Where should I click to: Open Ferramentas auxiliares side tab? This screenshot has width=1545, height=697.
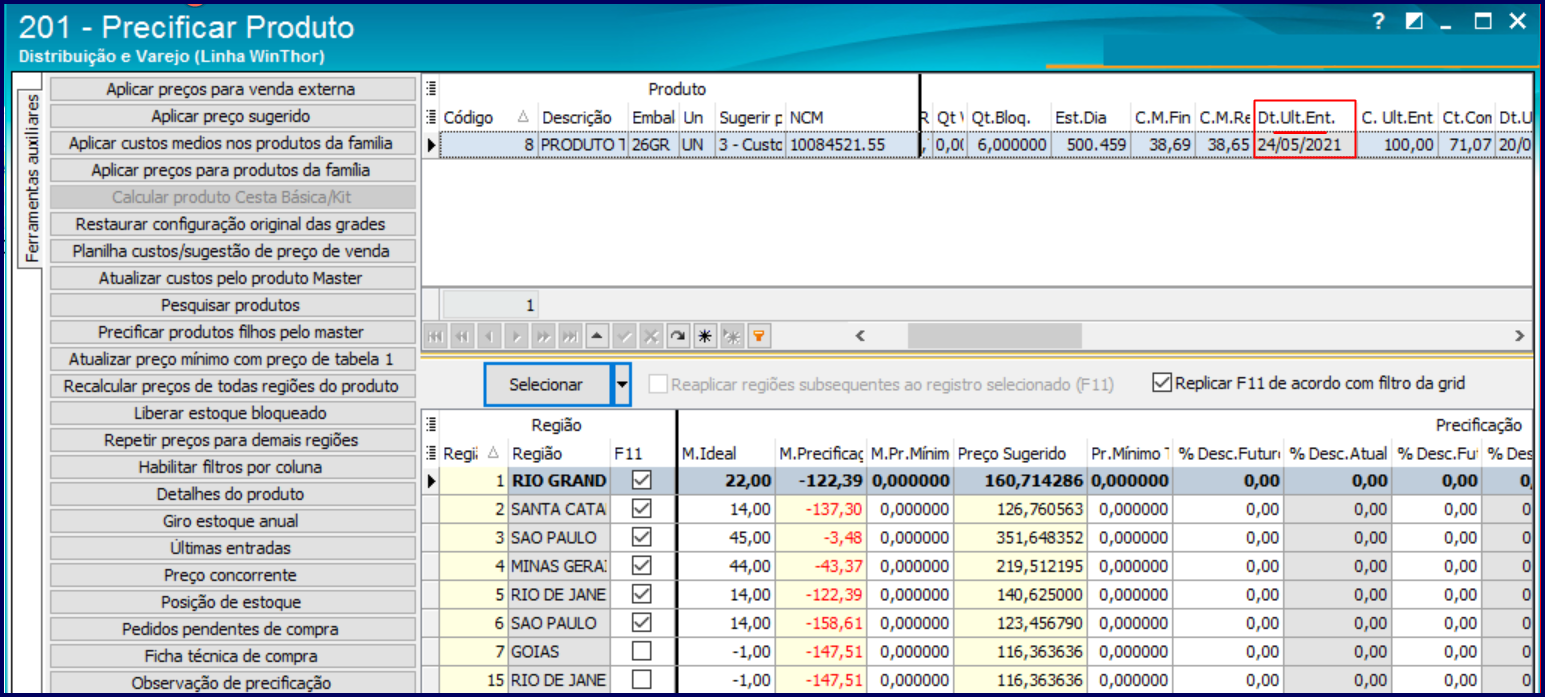pyautogui.click(x=30, y=178)
